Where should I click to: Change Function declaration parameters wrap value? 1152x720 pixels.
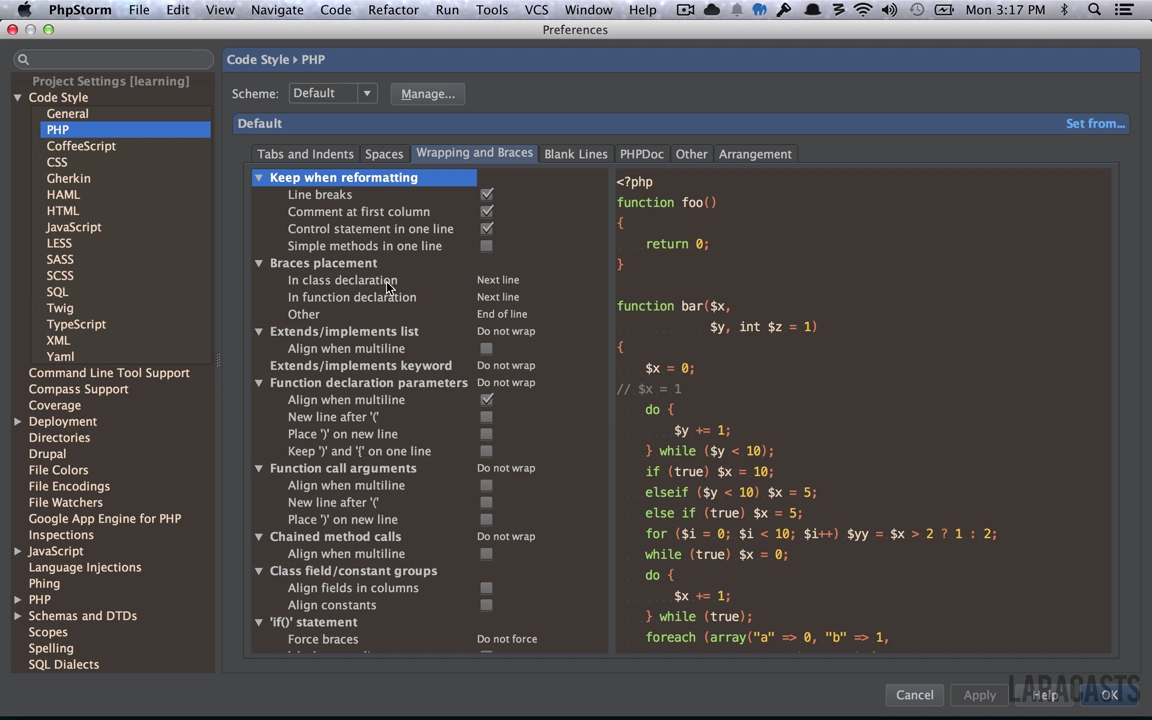[505, 383]
